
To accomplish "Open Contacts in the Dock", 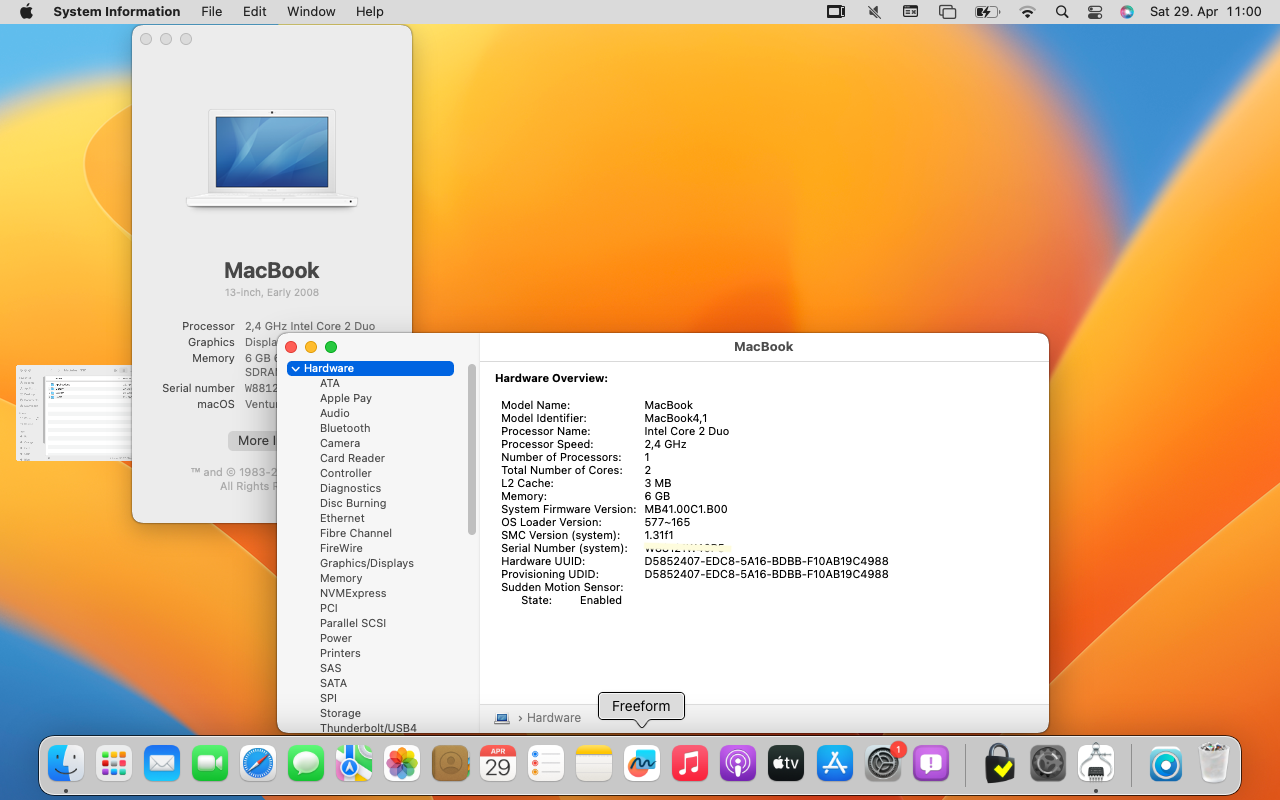I will coord(450,764).
